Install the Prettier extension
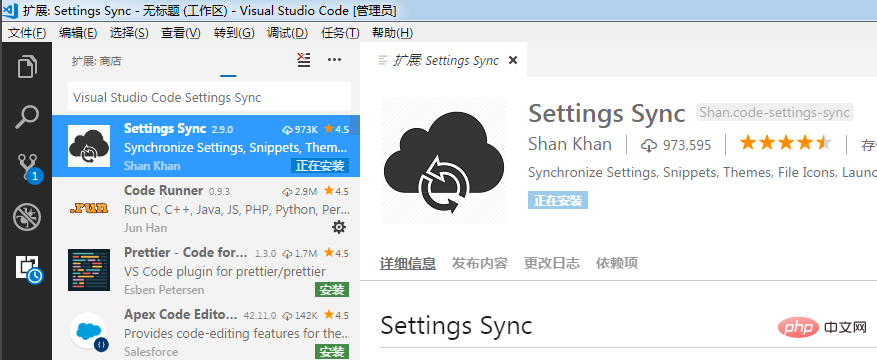The image size is (877, 360). click(332, 290)
